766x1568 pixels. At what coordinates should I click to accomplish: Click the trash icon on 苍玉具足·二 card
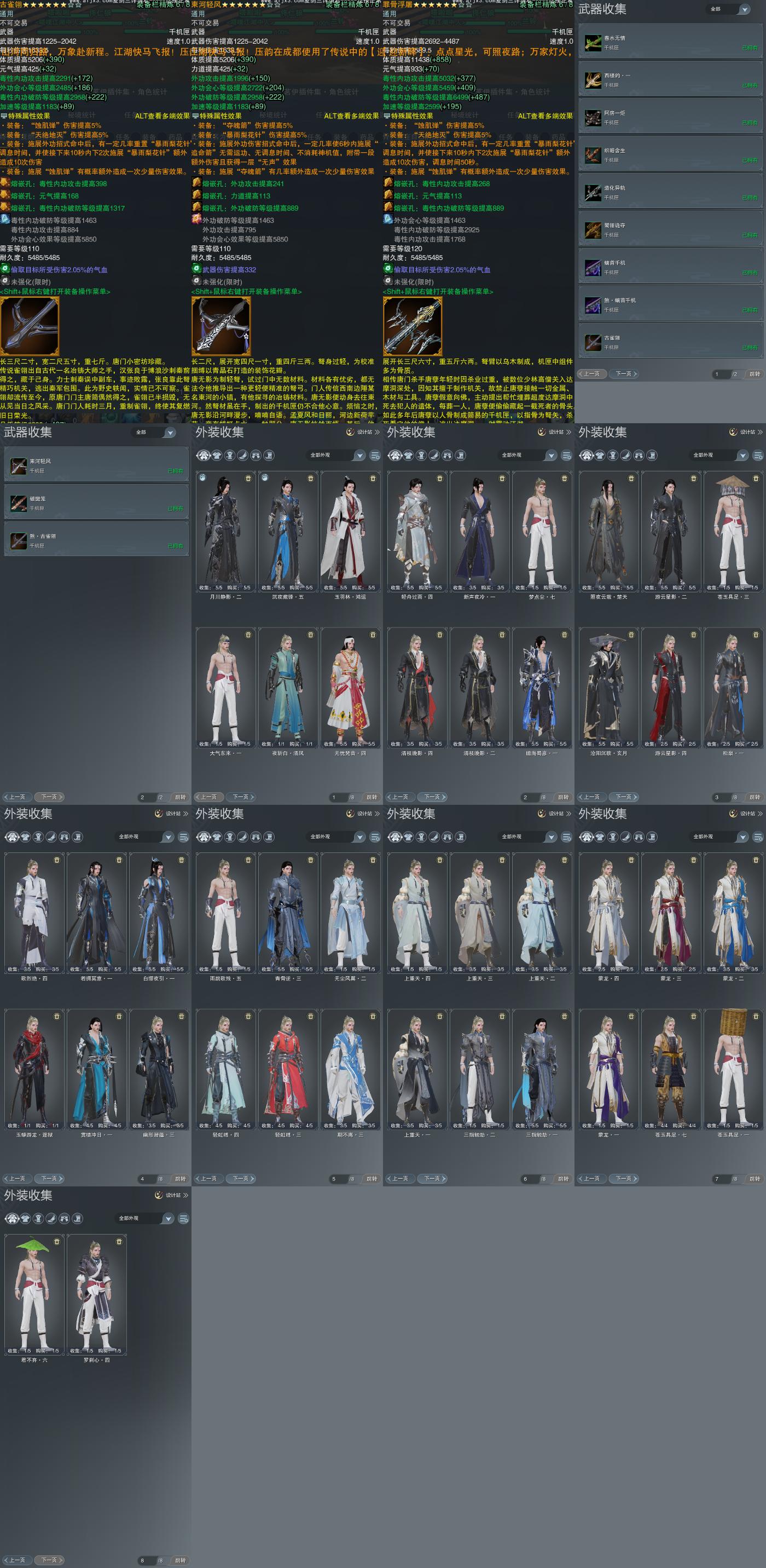click(756, 479)
